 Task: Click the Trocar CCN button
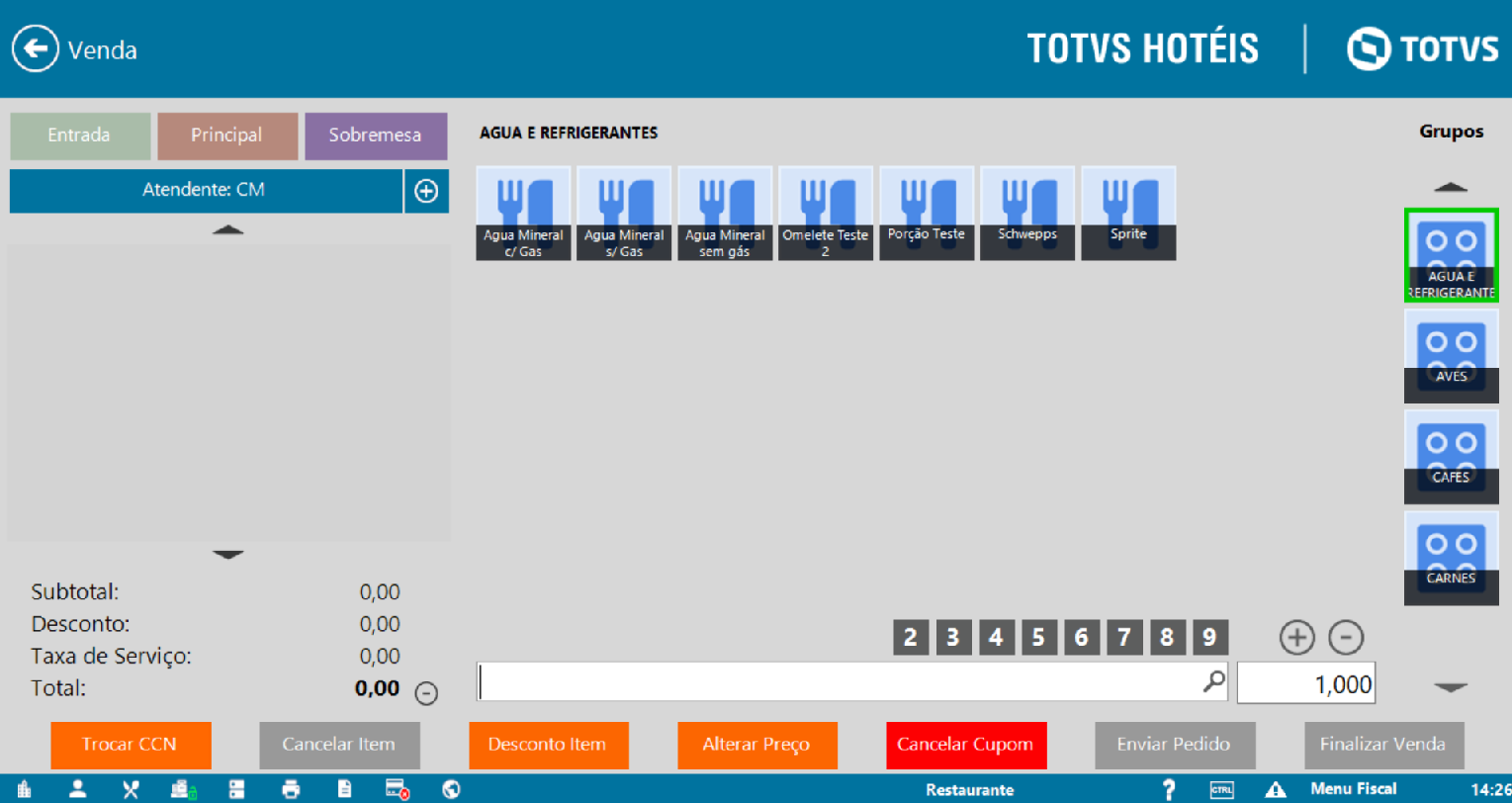click(x=131, y=745)
